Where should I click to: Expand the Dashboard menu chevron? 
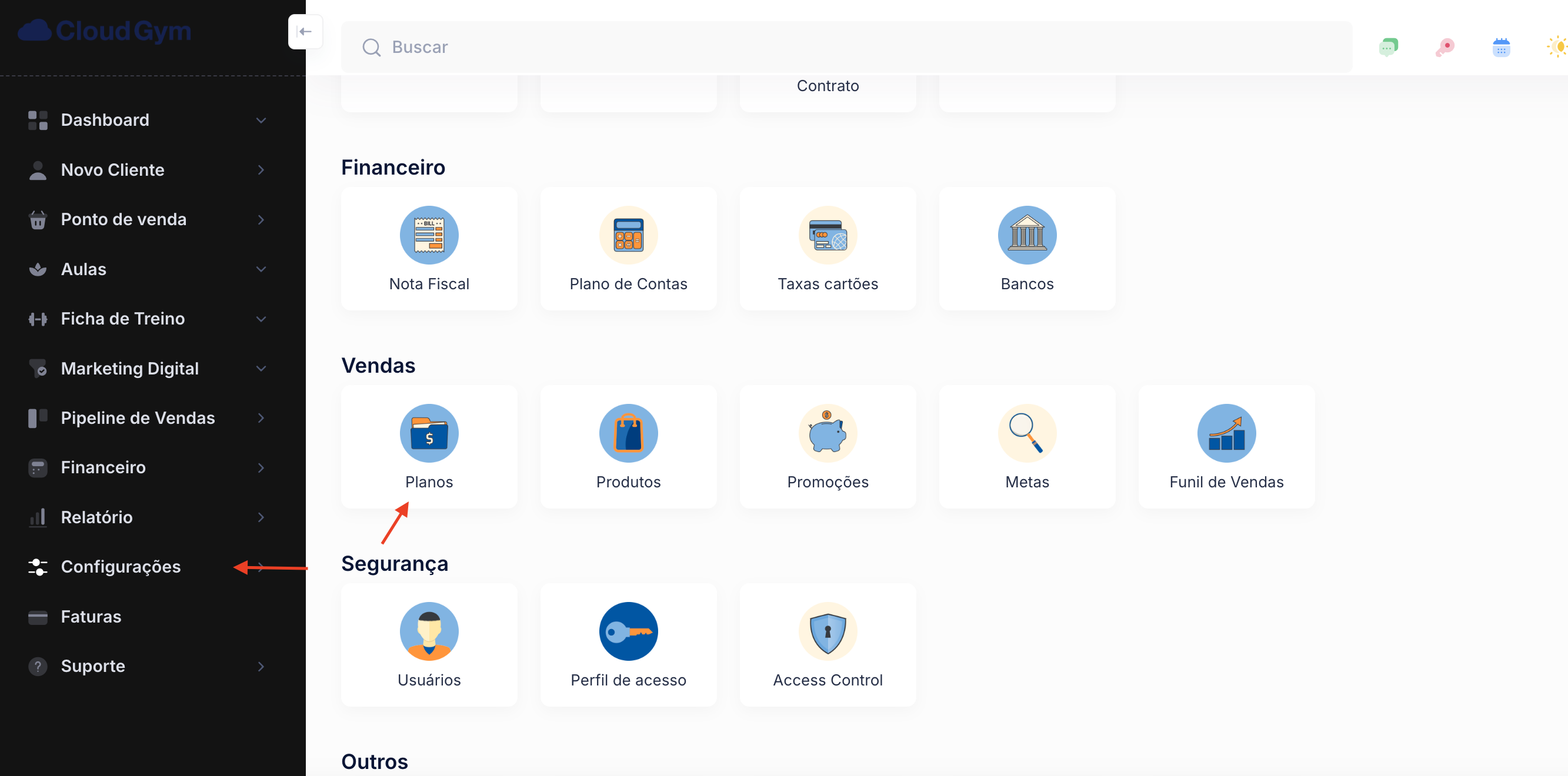[x=261, y=120]
